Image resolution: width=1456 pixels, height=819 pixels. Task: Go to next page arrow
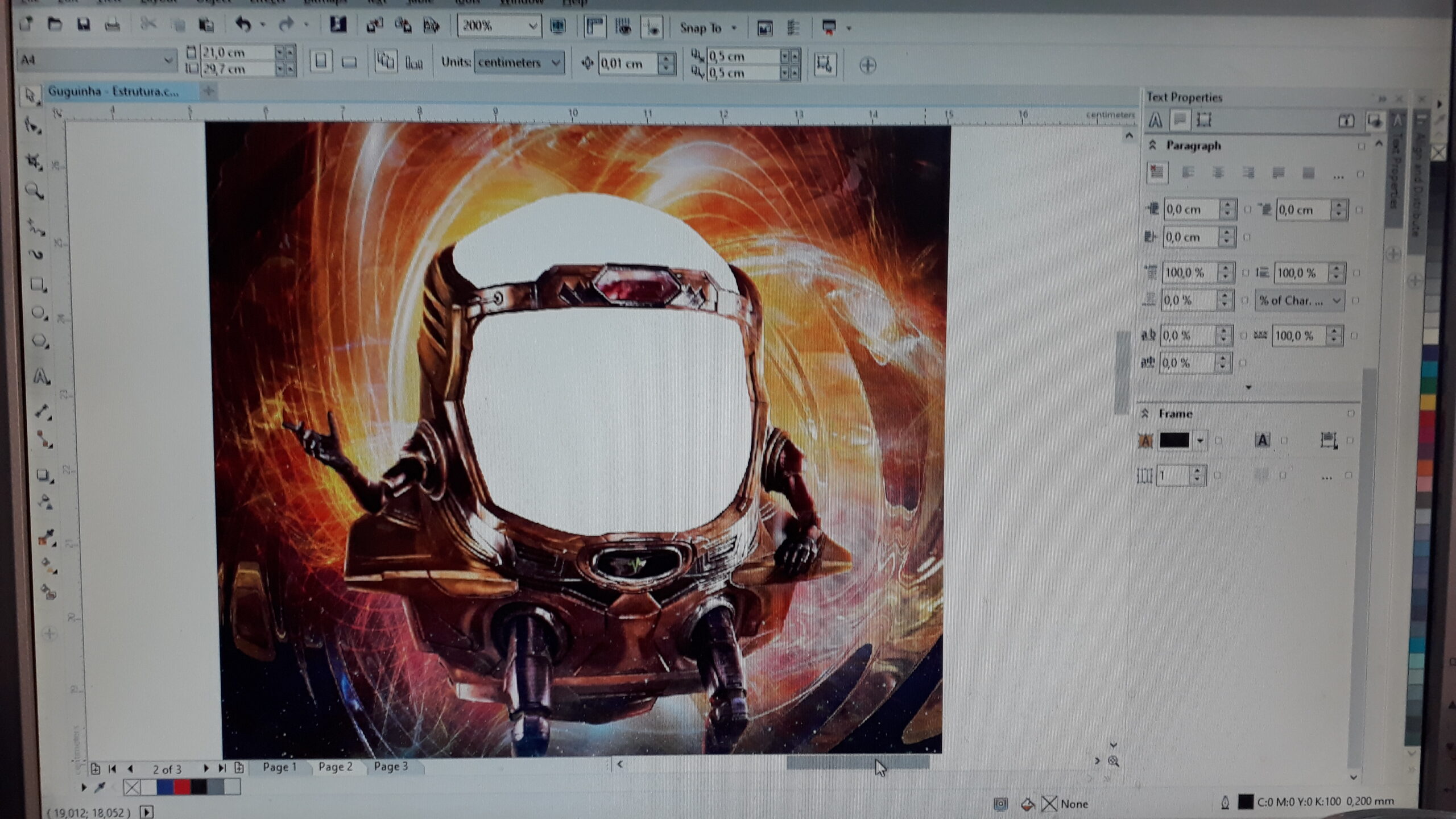[x=206, y=768]
